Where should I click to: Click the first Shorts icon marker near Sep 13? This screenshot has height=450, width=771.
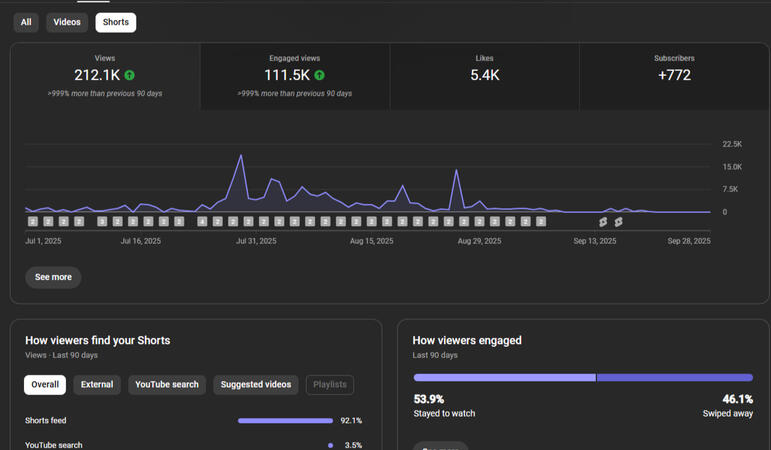603,222
